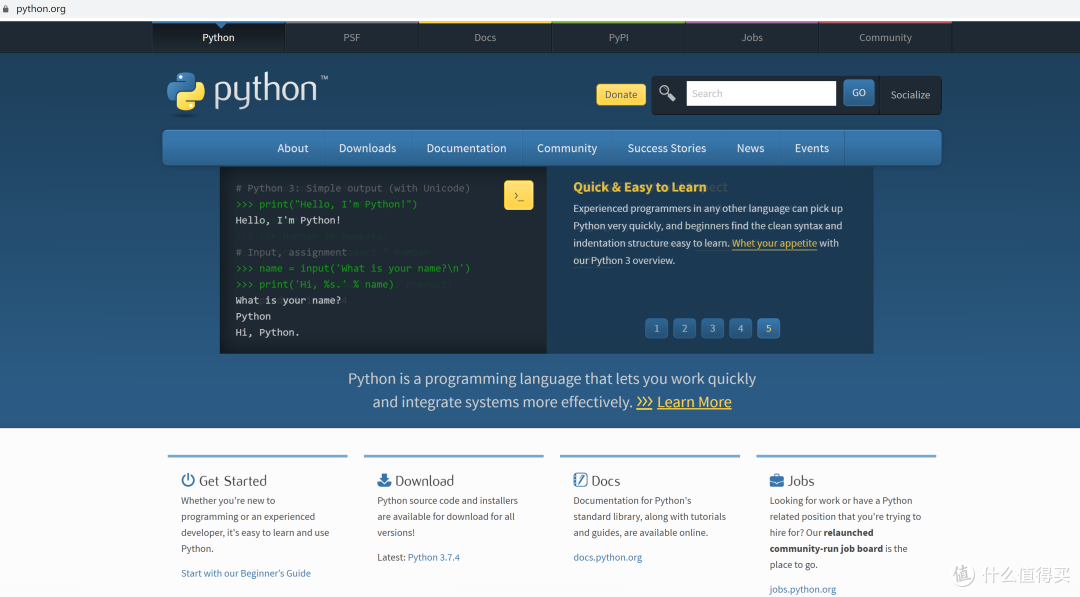Screen dimensions: 1080x597
Task: Open the Community top tab
Action: (885, 37)
